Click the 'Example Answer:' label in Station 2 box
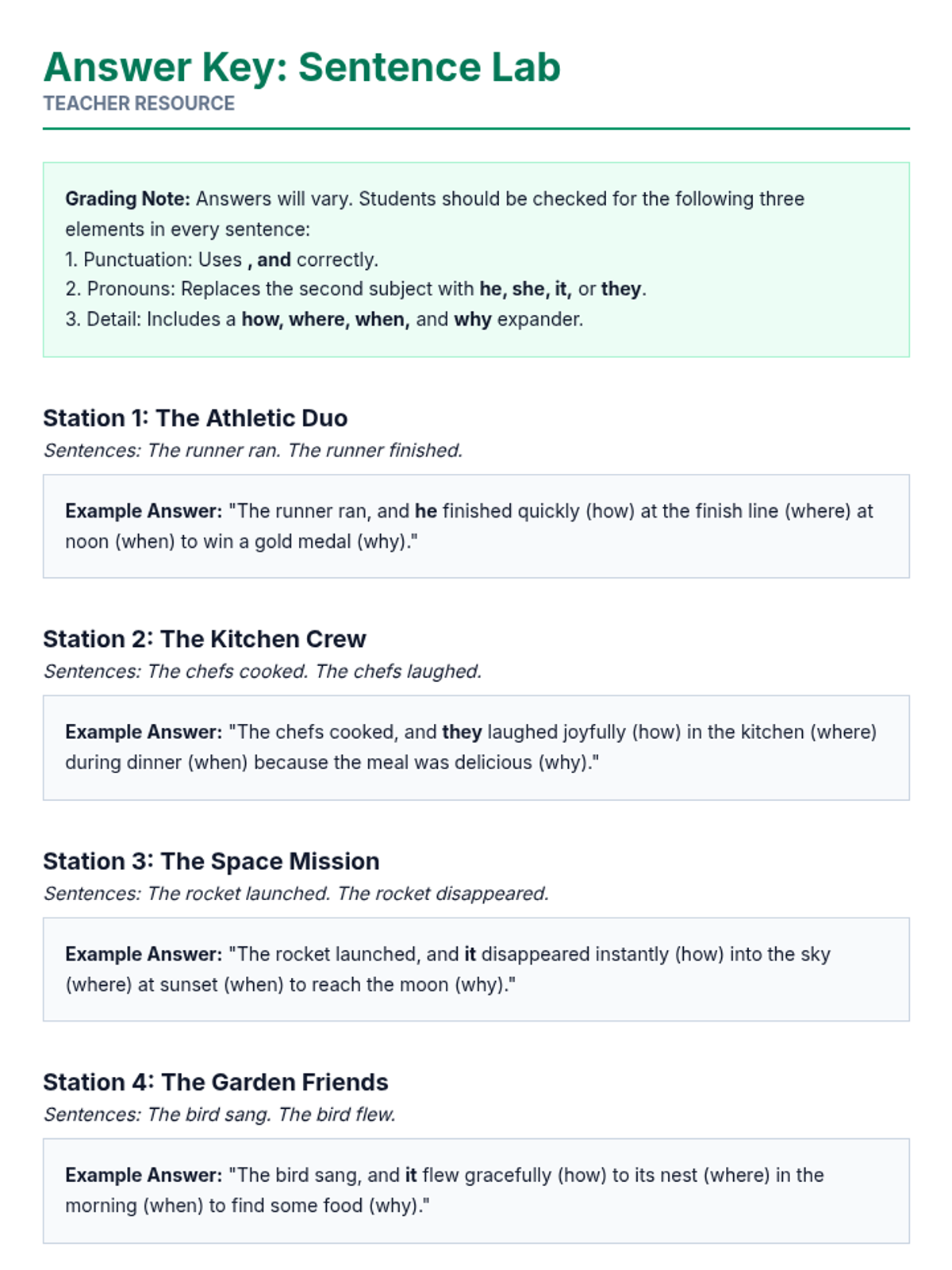 (144, 732)
